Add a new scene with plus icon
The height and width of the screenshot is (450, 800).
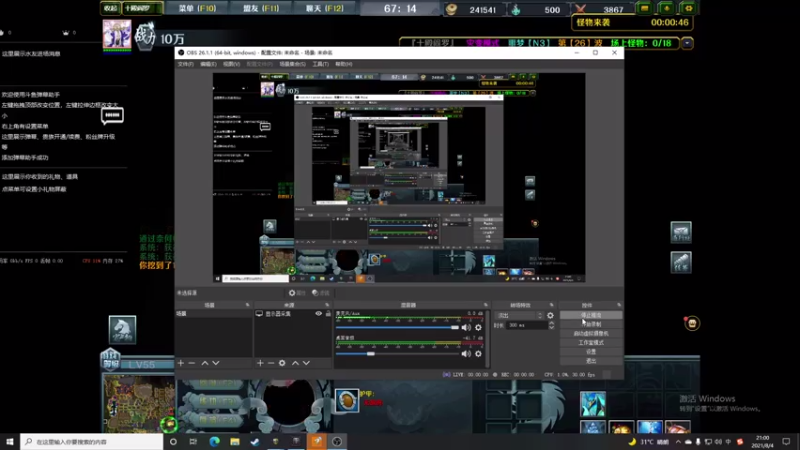[x=181, y=363]
